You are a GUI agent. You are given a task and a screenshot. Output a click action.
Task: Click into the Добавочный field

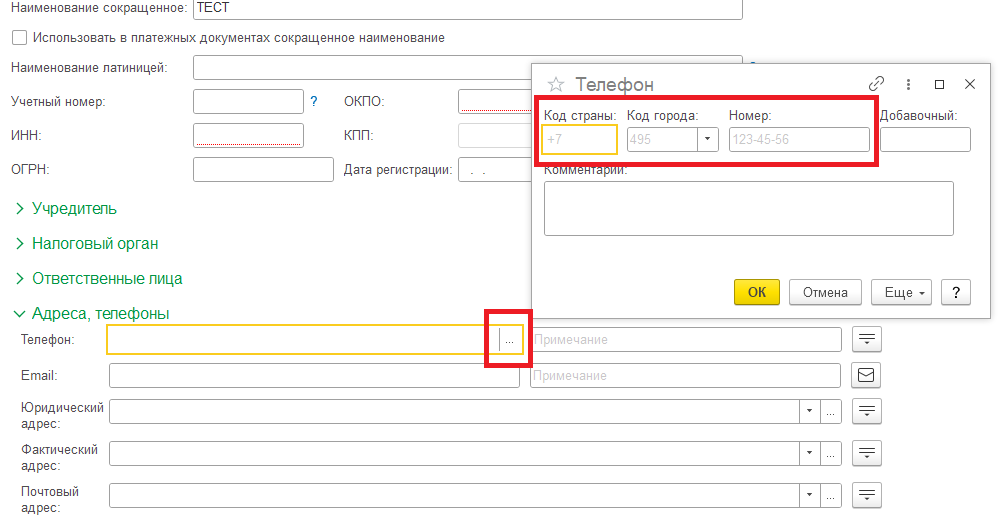[x=925, y=139]
